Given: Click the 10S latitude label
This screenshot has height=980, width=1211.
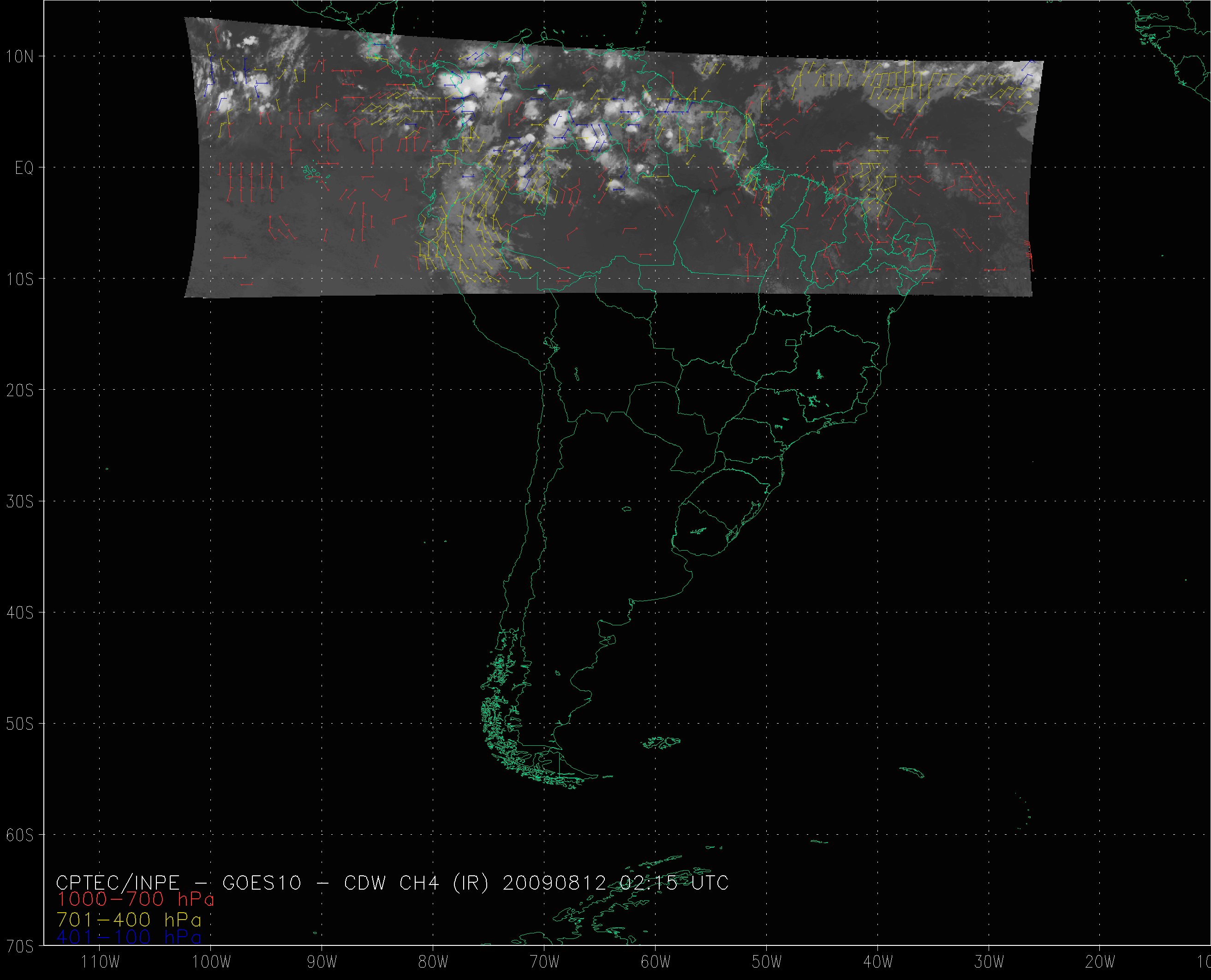Looking at the screenshot, I should [x=19, y=279].
